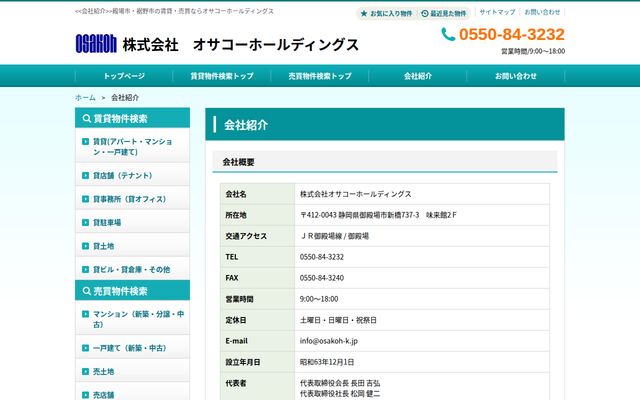Image resolution: width=640 pixels, height=400 pixels.
Task: Click the 株式会社 オサコーホールディングス header title
Action: [x=240, y=44]
